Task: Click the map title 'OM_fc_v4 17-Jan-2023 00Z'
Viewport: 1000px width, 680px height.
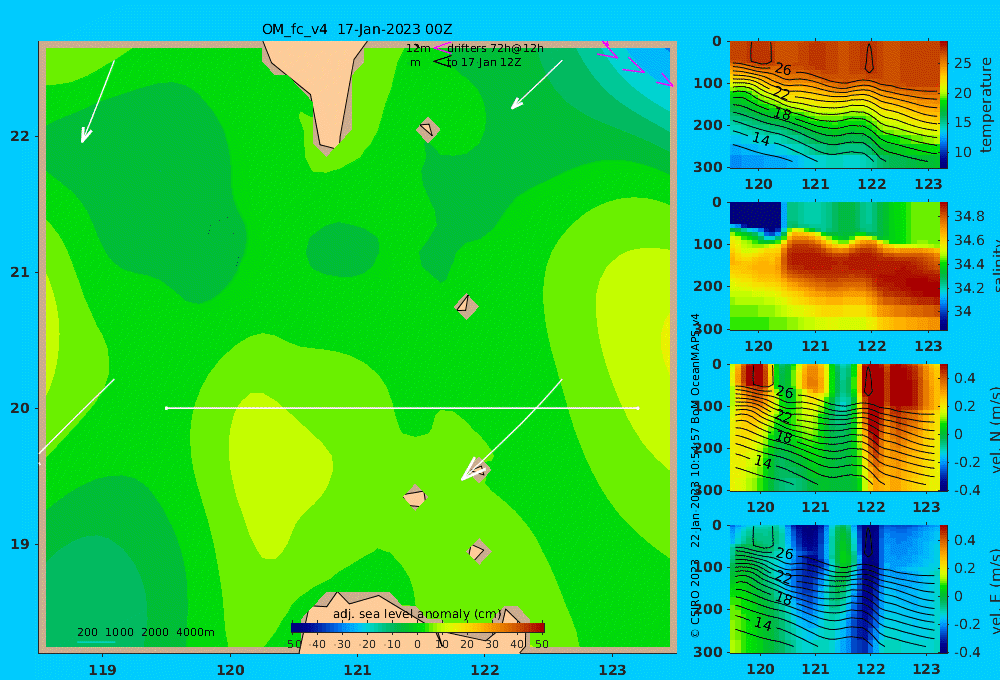Action: [357, 29]
